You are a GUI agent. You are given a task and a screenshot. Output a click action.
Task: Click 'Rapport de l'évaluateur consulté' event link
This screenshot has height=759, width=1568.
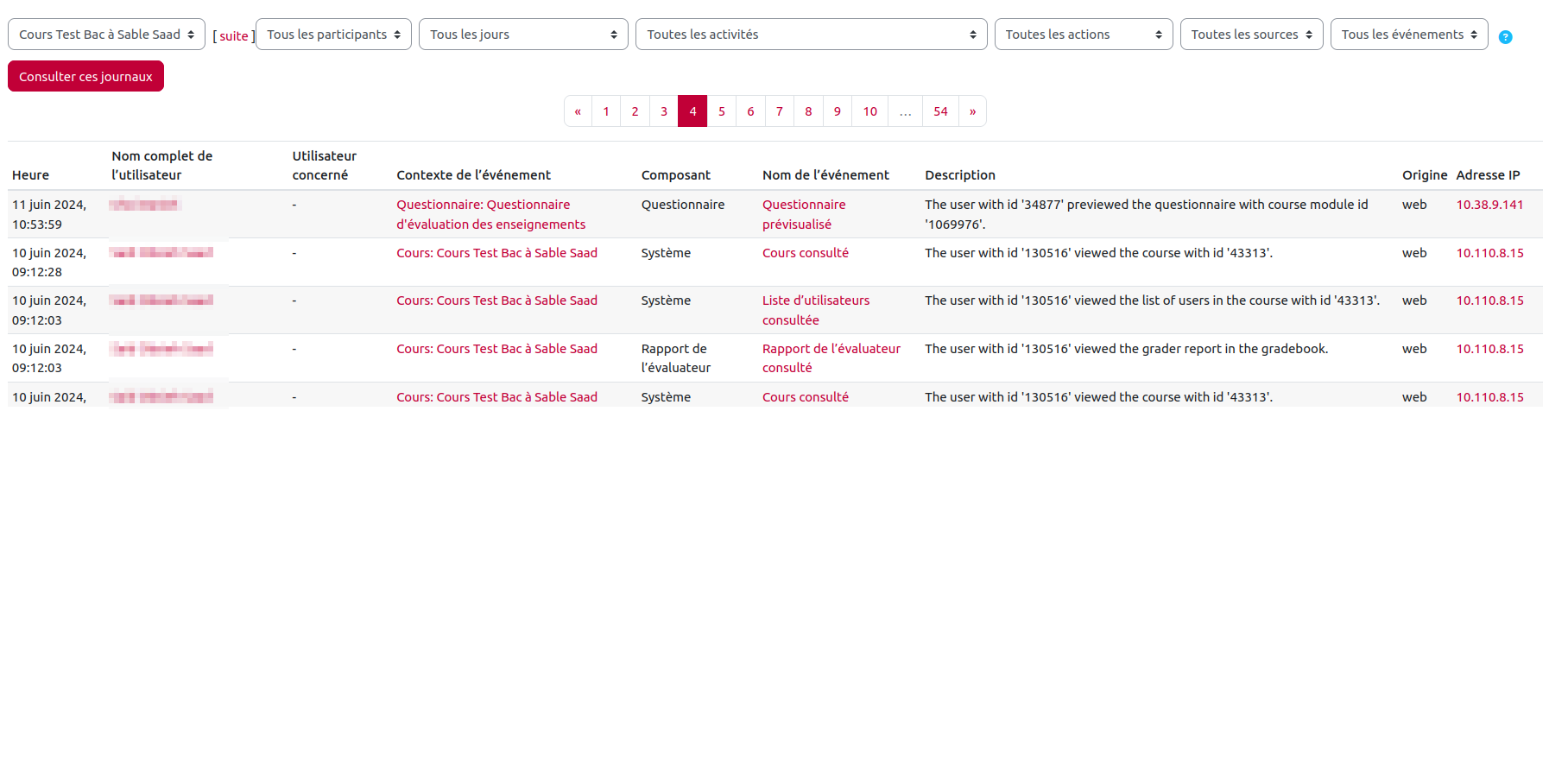tap(831, 358)
